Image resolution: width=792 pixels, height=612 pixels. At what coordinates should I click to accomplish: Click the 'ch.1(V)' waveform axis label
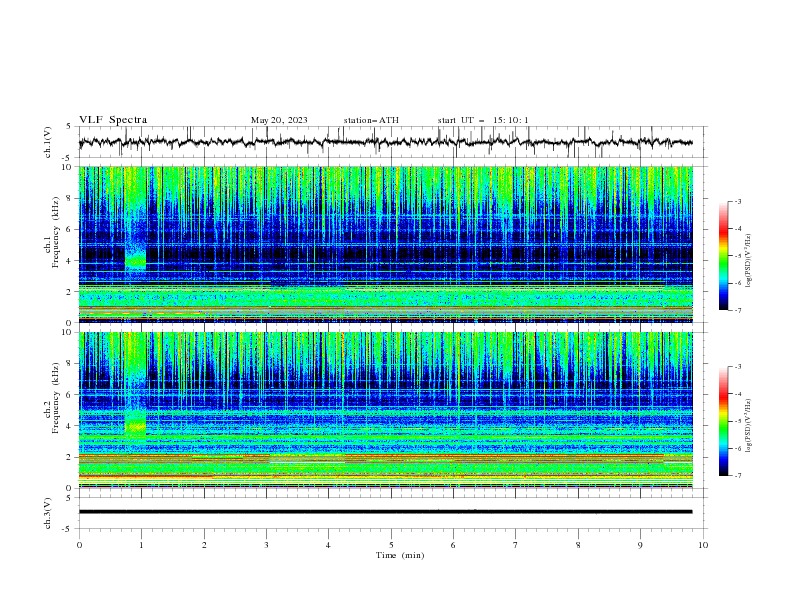coord(48,142)
